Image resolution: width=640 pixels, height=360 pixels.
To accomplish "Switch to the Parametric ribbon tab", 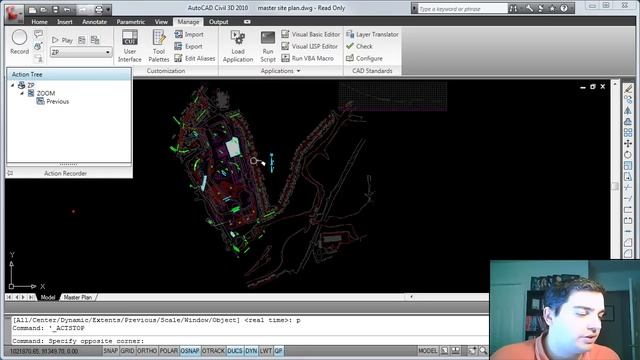I will coord(131,22).
